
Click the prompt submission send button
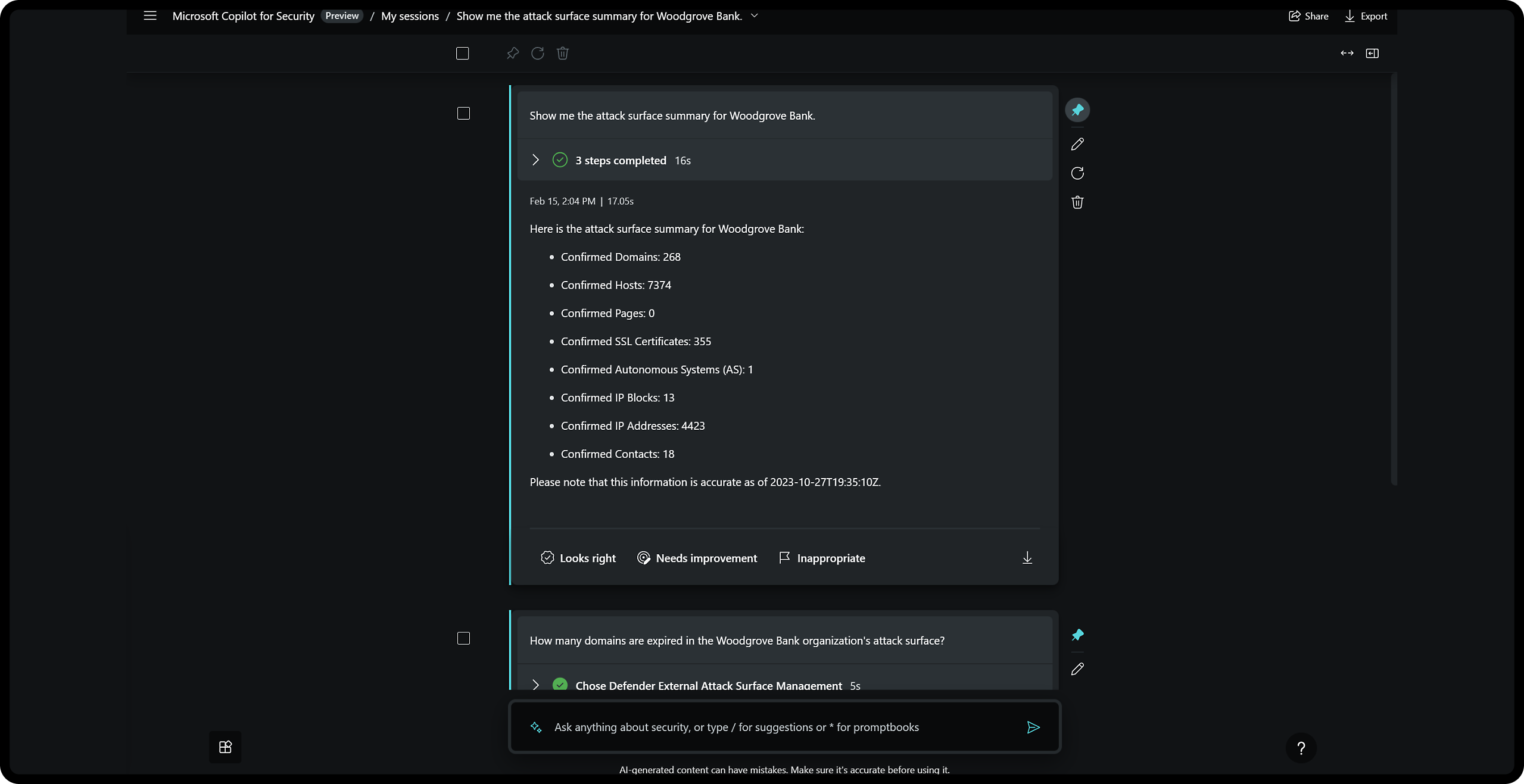(1033, 727)
